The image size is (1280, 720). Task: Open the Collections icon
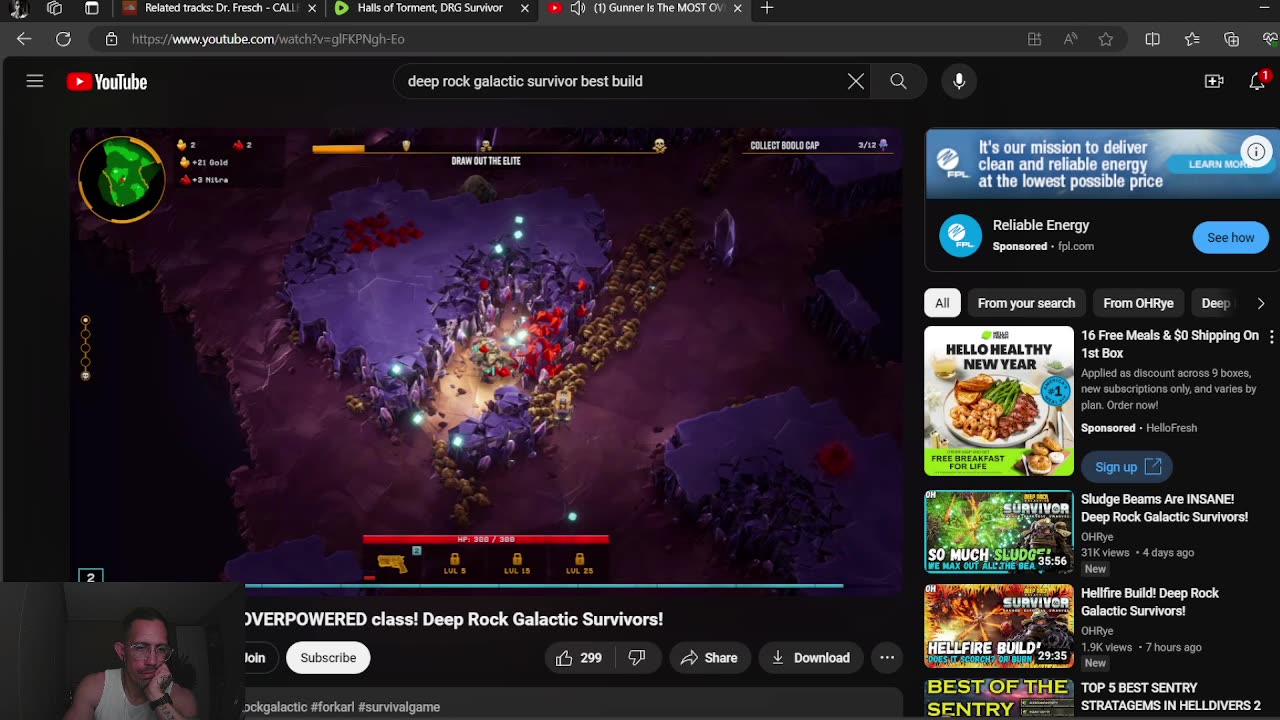(x=1232, y=39)
